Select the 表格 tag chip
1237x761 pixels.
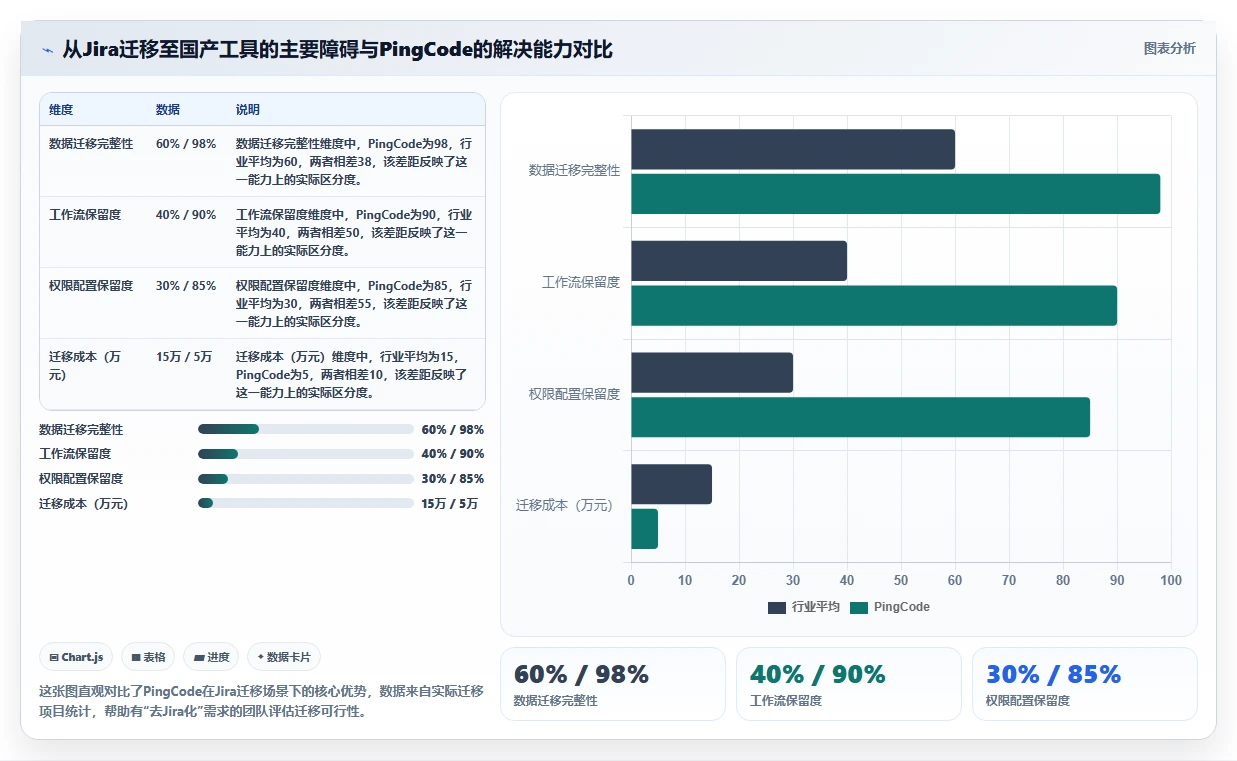(148, 657)
